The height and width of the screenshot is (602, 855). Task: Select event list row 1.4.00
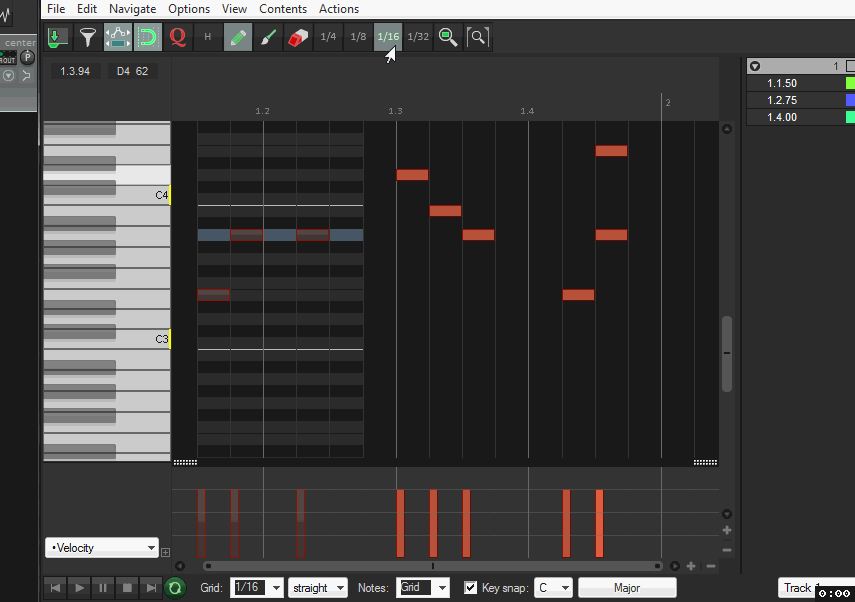coord(800,117)
